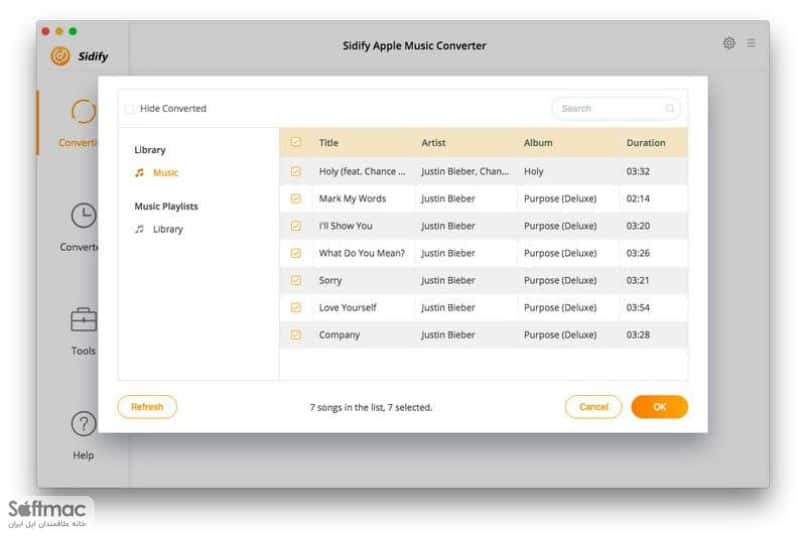Sort by the Title column header
Image resolution: width=806 pixels, height=540 pixels.
pyautogui.click(x=328, y=143)
